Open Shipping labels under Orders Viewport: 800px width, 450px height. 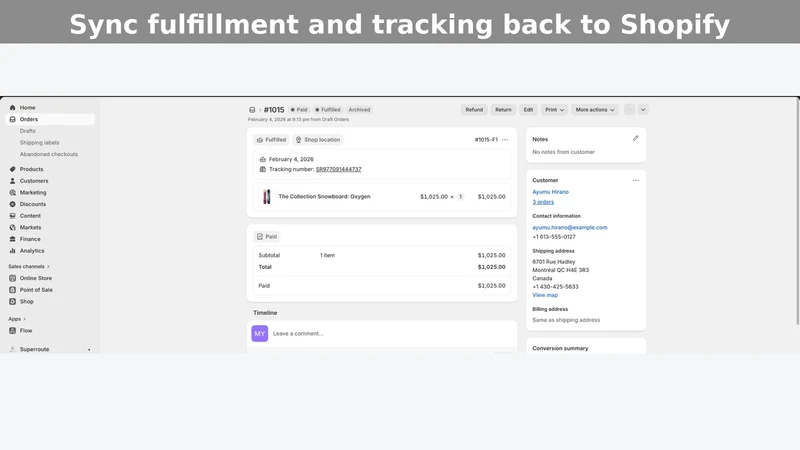[x=39, y=143]
